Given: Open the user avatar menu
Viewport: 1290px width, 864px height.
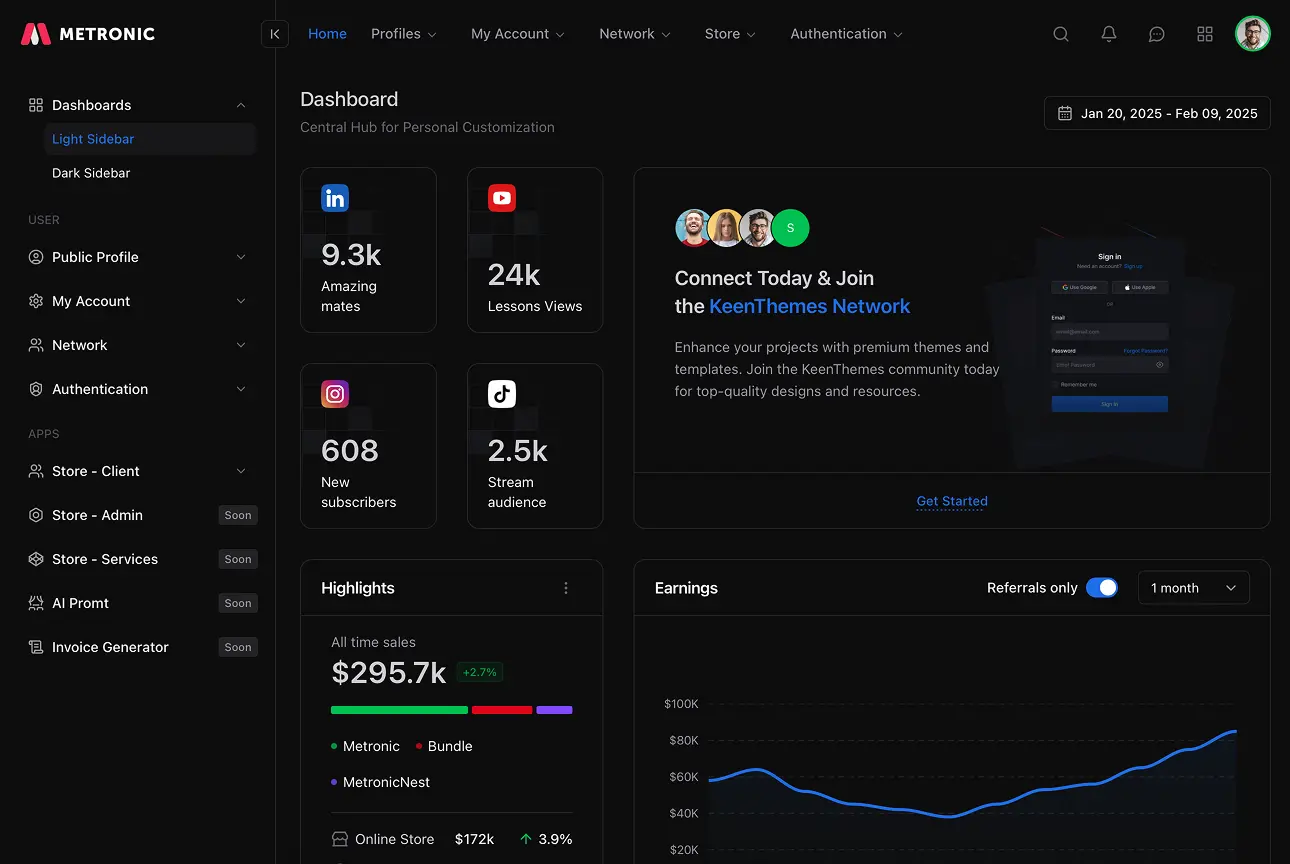Looking at the screenshot, I should click(x=1253, y=34).
